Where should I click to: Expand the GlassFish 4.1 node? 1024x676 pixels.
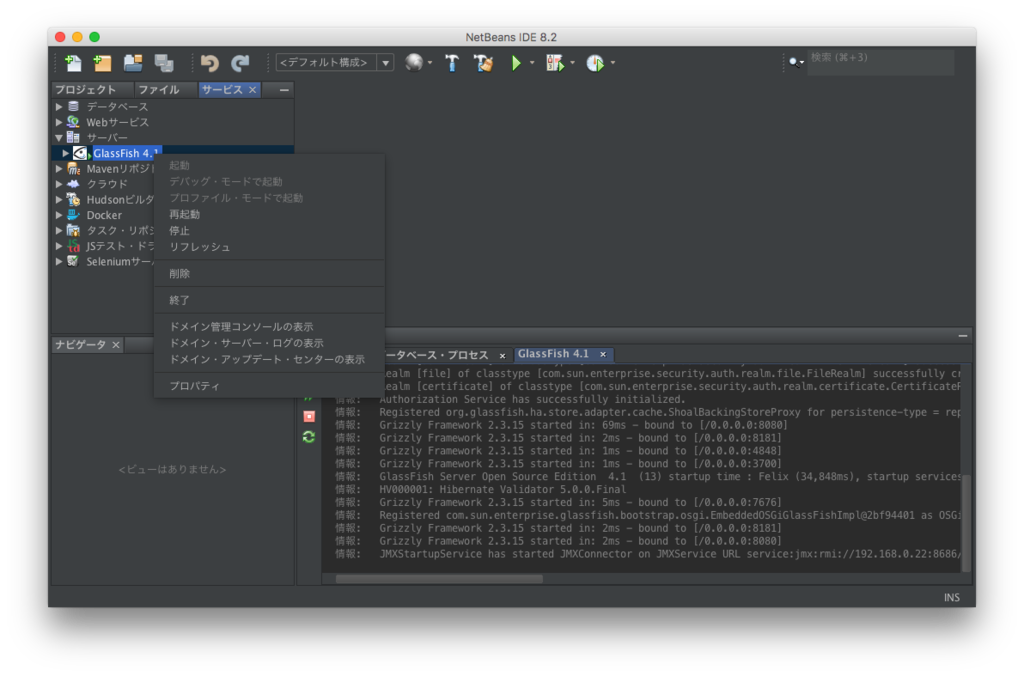(65, 153)
